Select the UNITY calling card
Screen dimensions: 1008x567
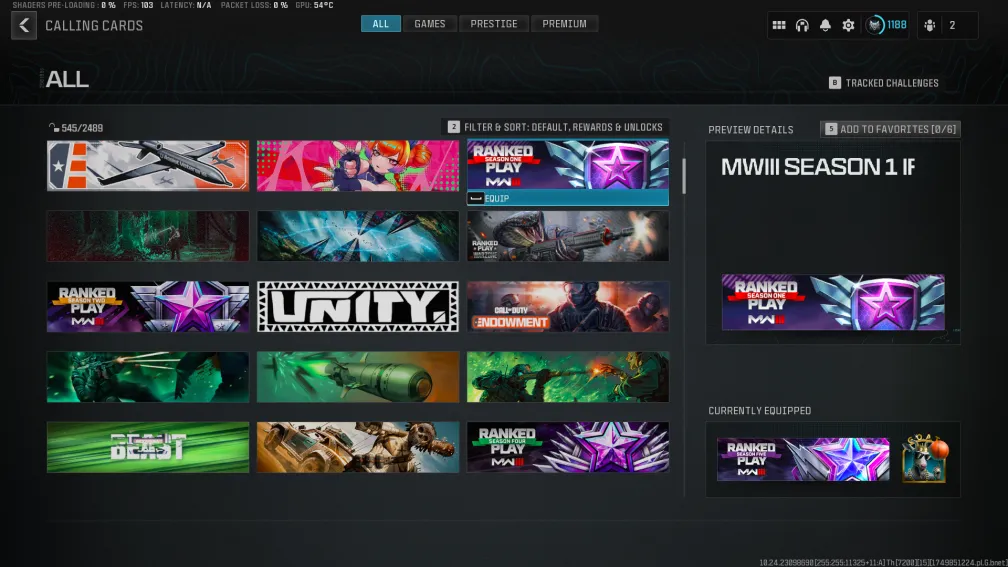point(358,307)
